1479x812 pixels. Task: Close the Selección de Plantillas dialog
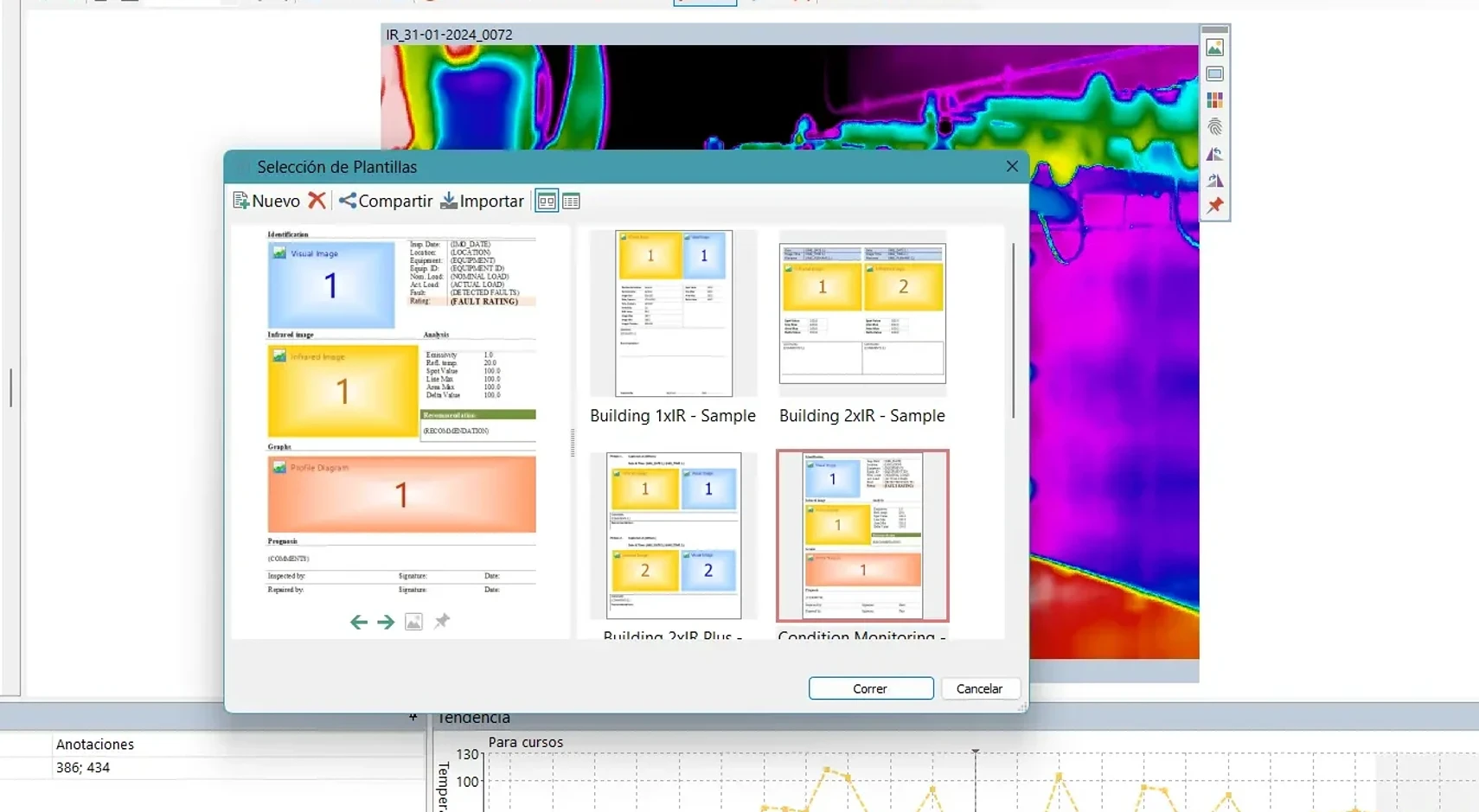point(1012,166)
